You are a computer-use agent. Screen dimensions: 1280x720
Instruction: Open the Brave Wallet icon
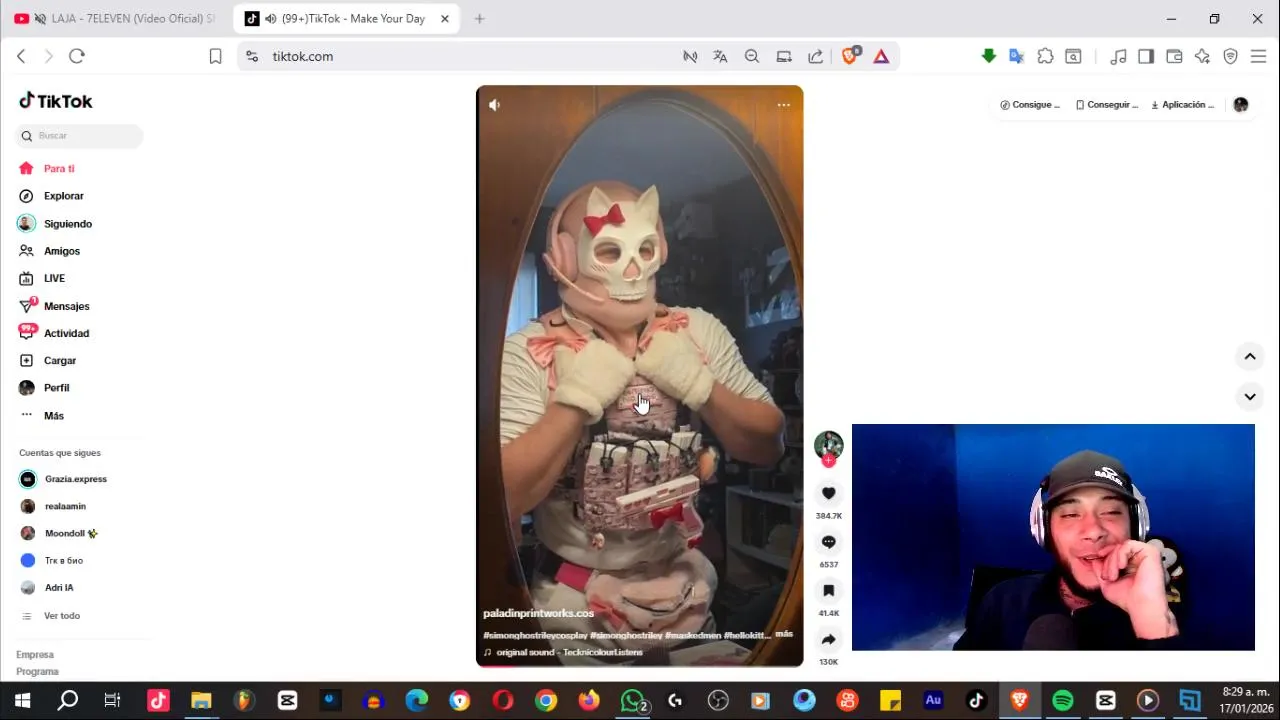click(1175, 56)
